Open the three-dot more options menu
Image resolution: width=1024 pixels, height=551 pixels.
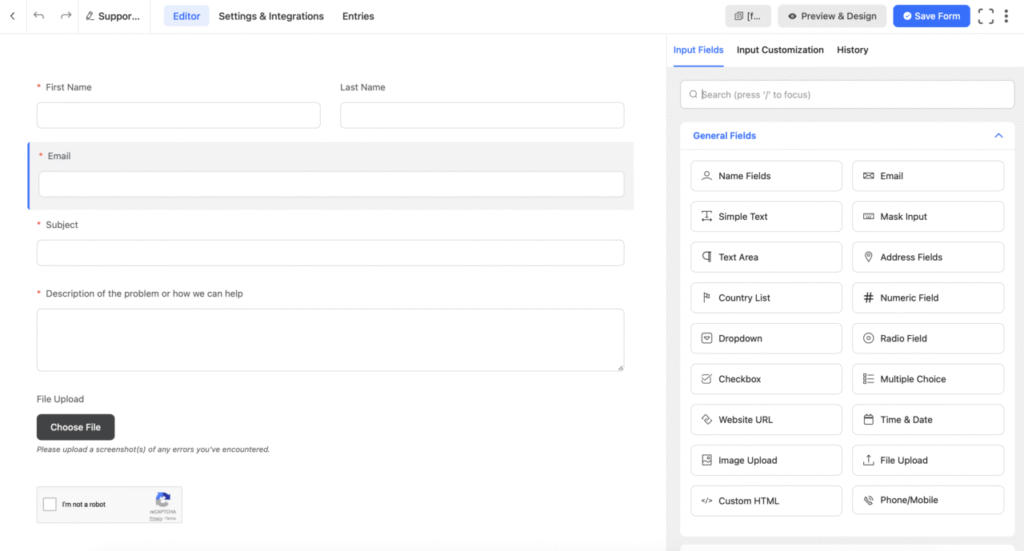click(1006, 16)
